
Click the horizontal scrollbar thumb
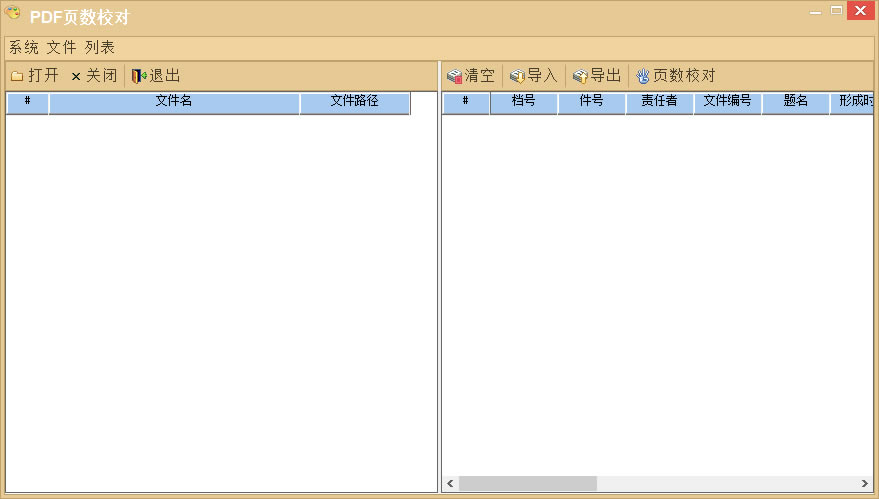(527, 483)
